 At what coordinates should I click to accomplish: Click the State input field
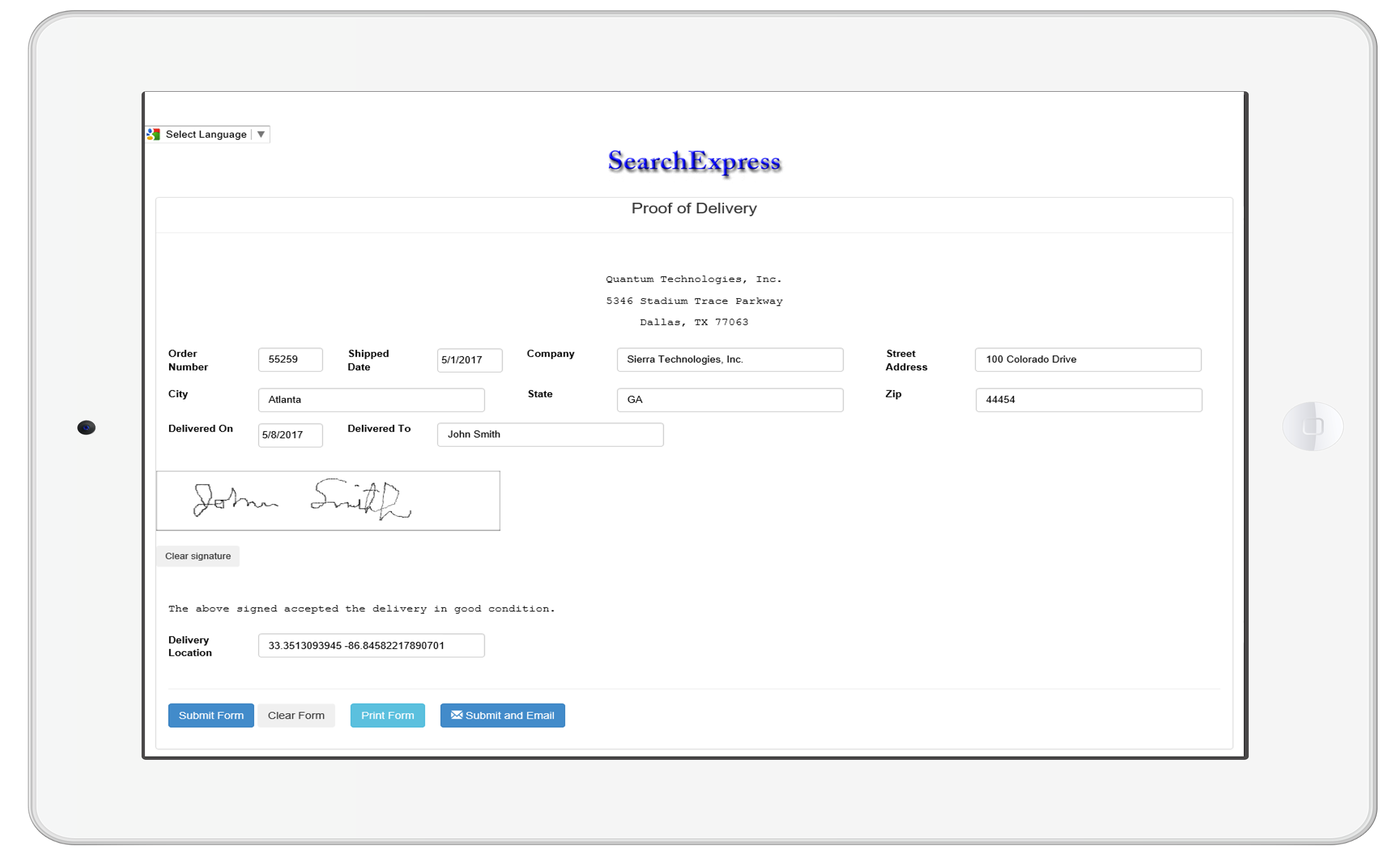click(730, 400)
